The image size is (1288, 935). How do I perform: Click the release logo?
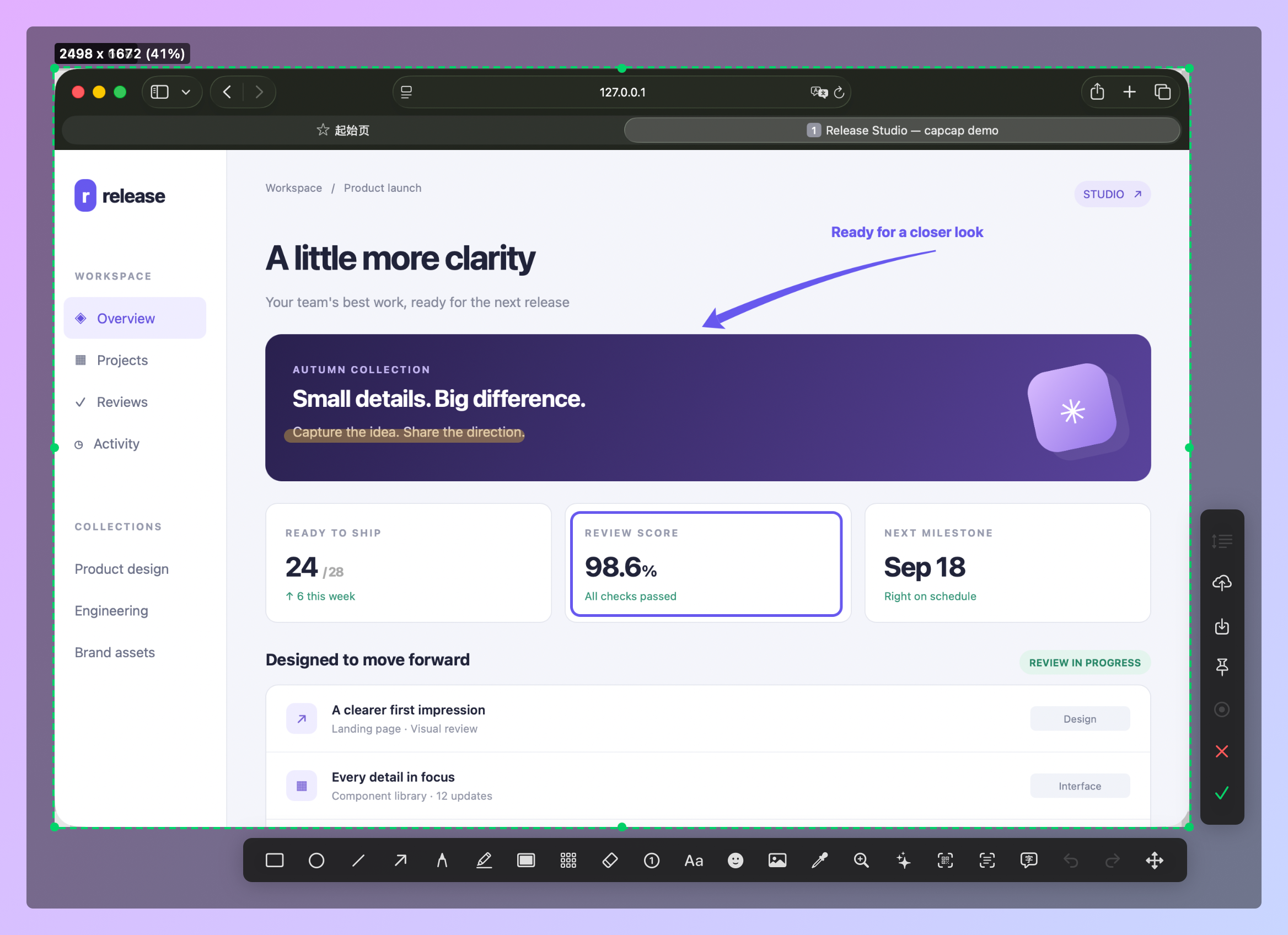(x=120, y=196)
